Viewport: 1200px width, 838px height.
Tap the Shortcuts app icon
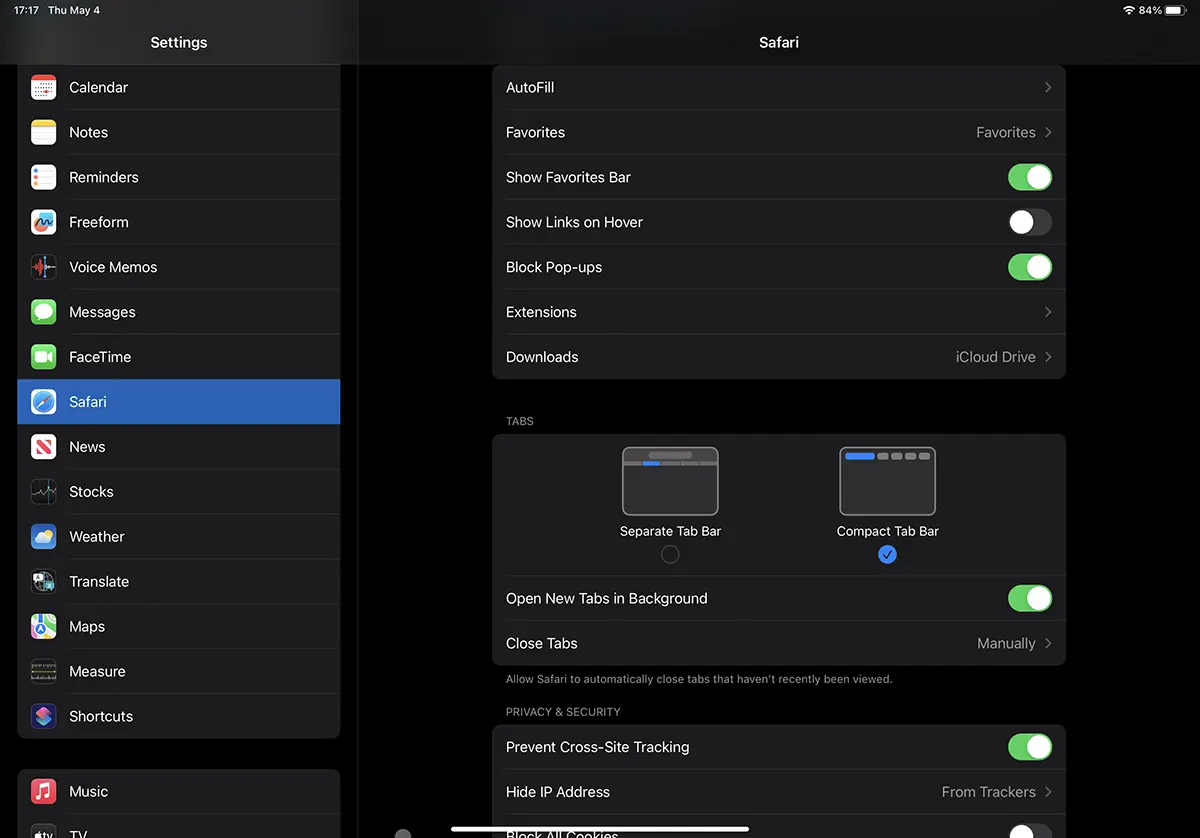(x=43, y=717)
